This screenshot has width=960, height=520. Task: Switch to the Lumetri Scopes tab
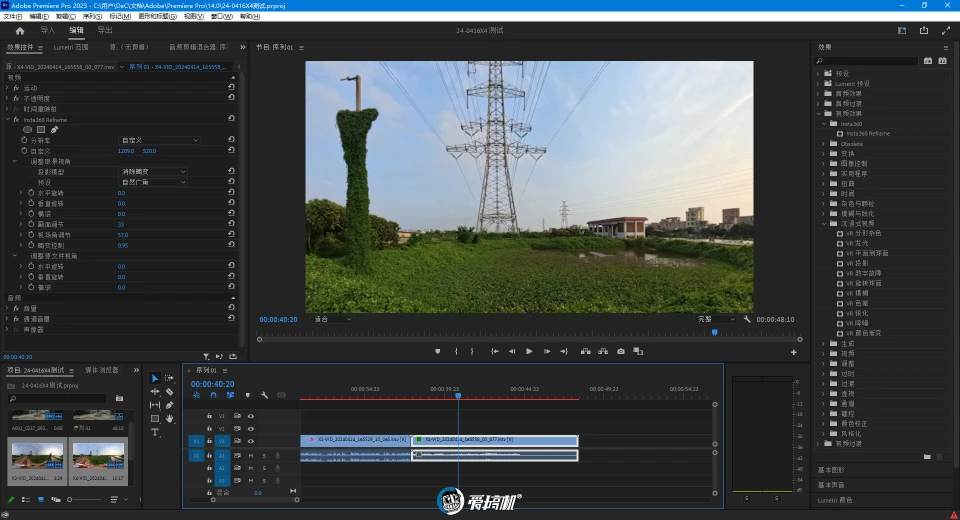(x=71, y=47)
